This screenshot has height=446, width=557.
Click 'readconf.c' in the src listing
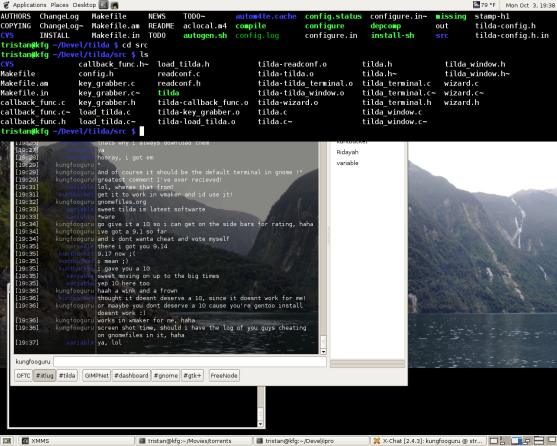pos(179,74)
